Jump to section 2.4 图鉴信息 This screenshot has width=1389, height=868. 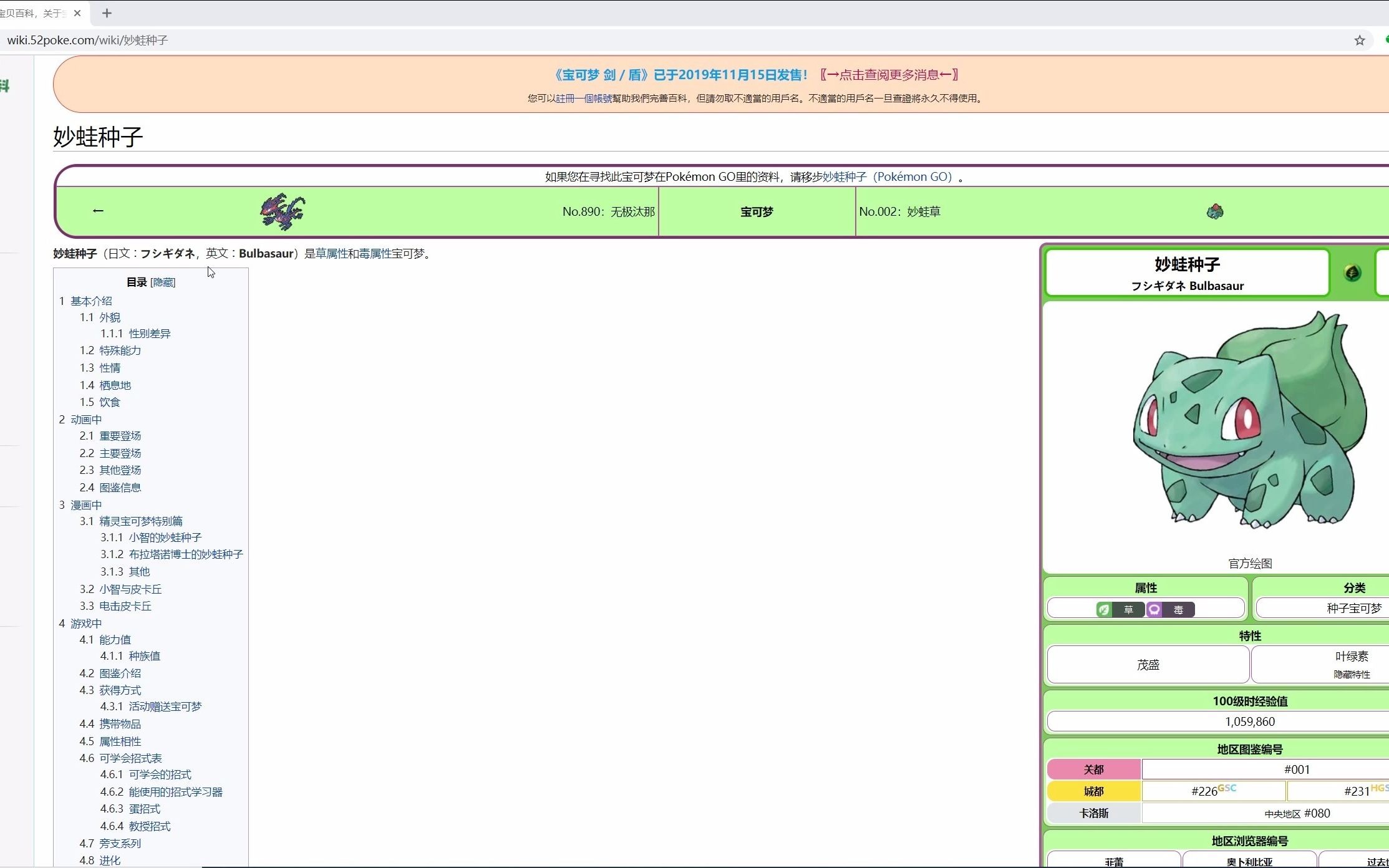(120, 488)
